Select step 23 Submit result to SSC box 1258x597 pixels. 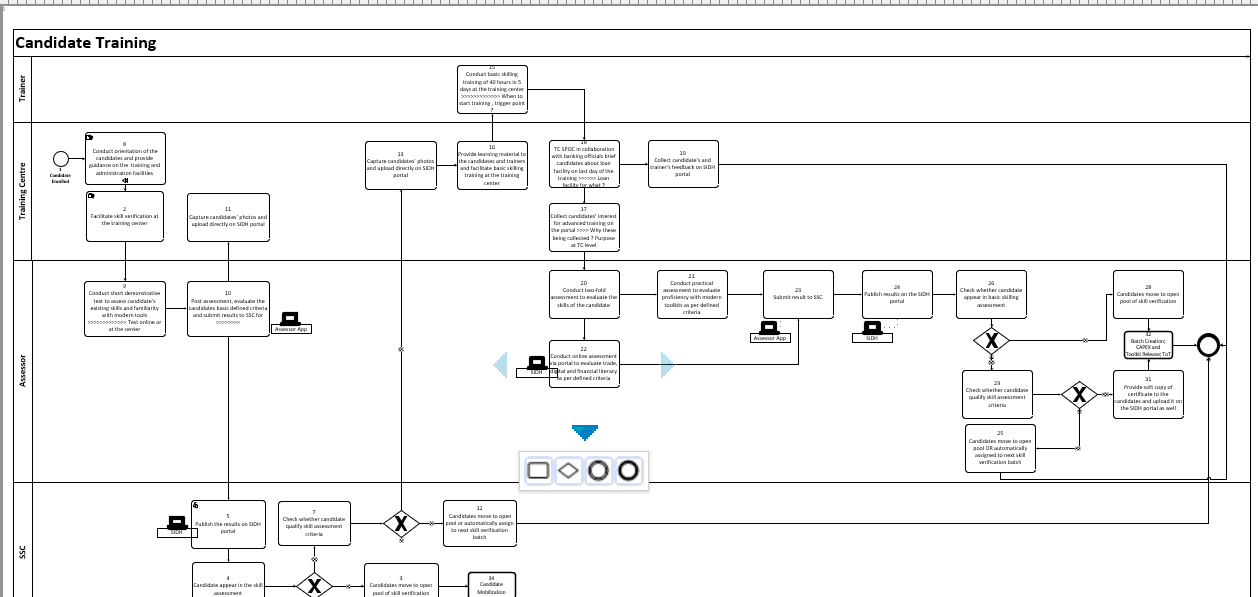798,294
